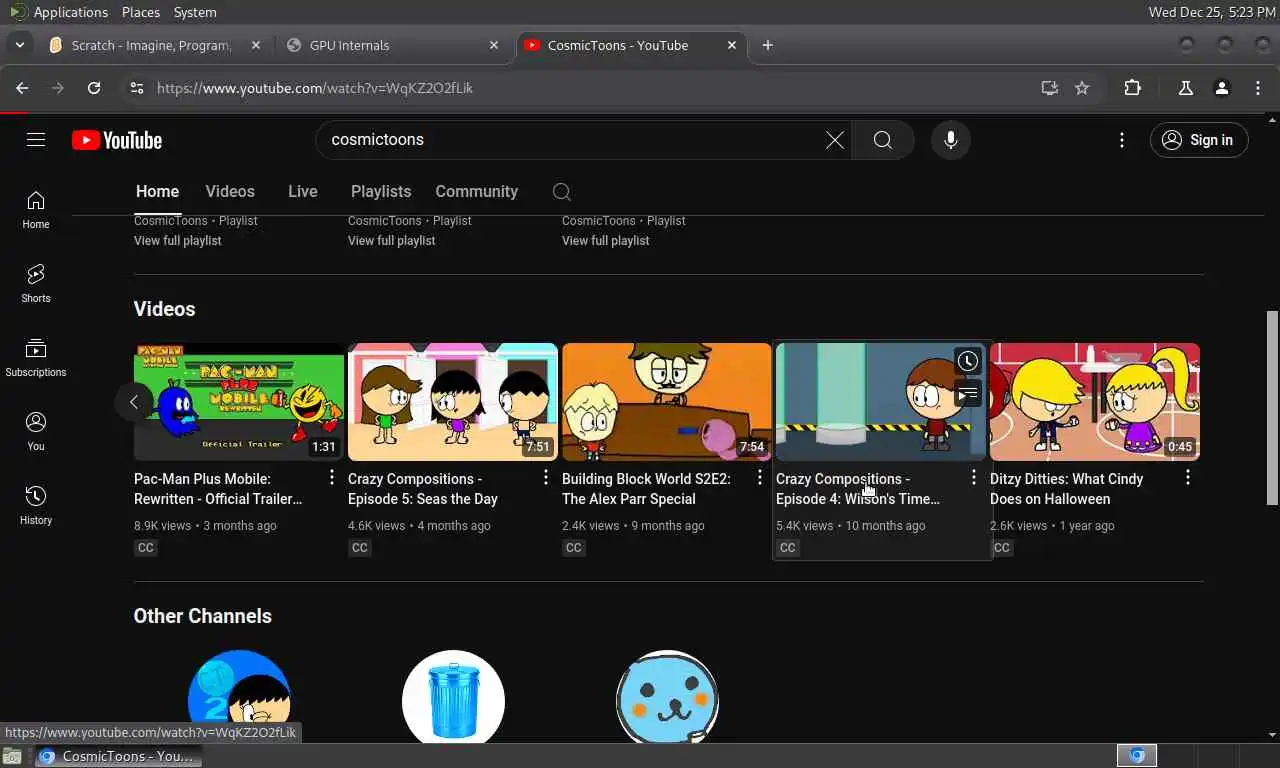This screenshot has width=1280, height=768.
Task: Click the Sign in button
Action: [x=1199, y=140]
